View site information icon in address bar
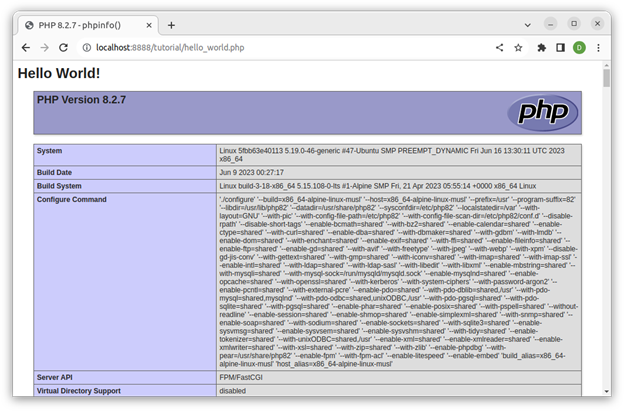Viewport: 624px width, 411px height. pyautogui.click(x=87, y=47)
